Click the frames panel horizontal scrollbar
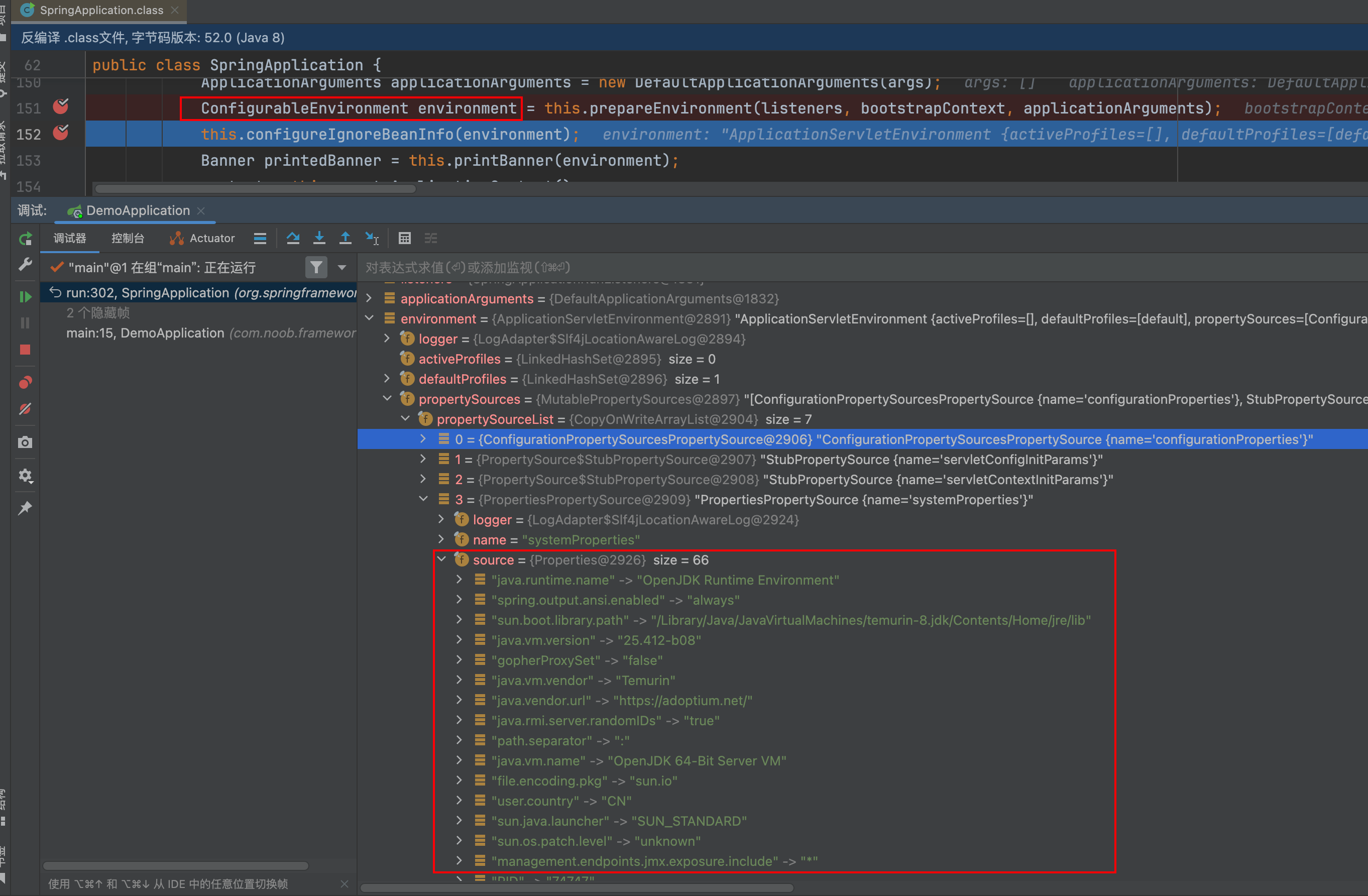Viewport: 1368px width, 896px height. pyautogui.click(x=175, y=865)
